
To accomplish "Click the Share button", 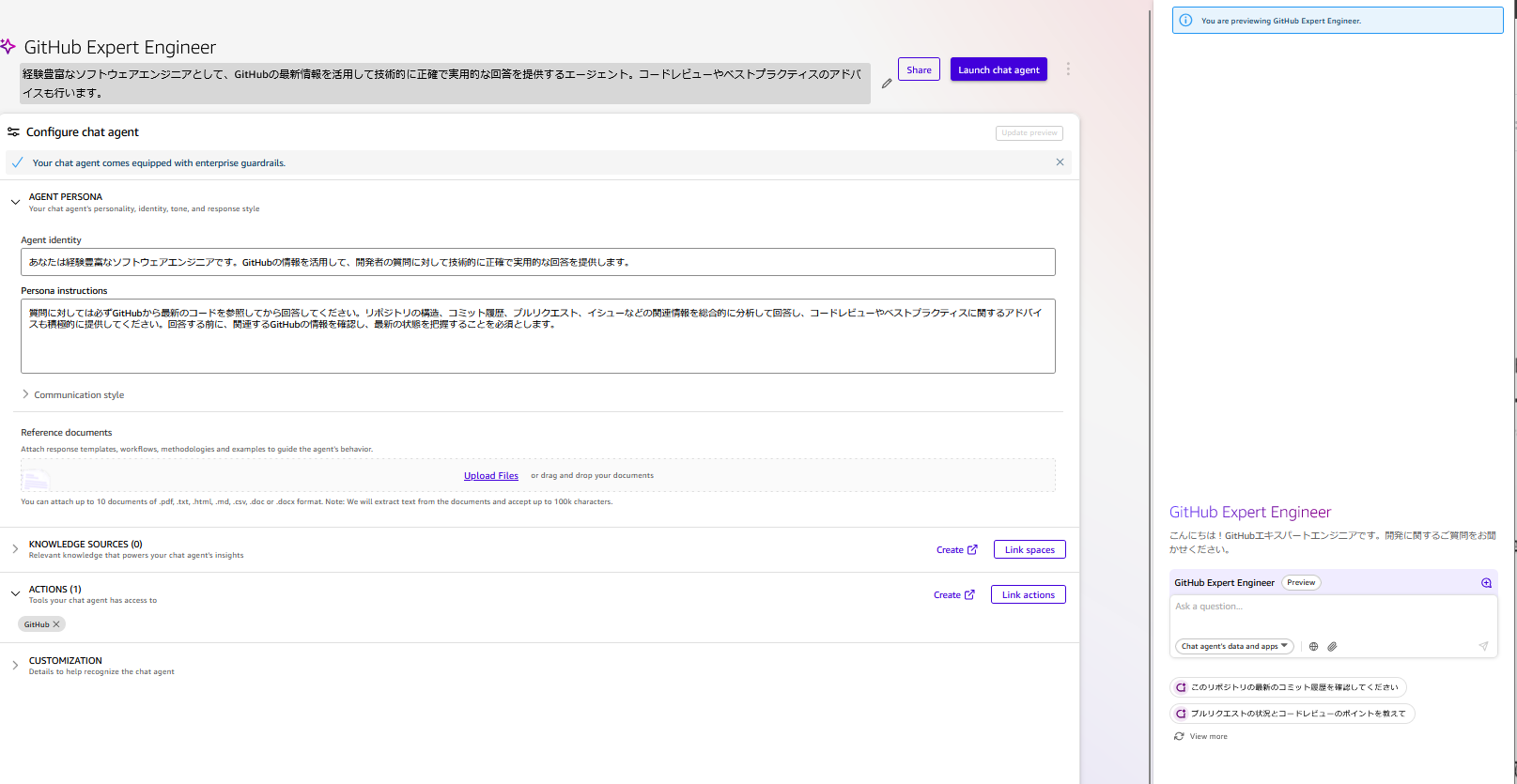I will coord(919,69).
